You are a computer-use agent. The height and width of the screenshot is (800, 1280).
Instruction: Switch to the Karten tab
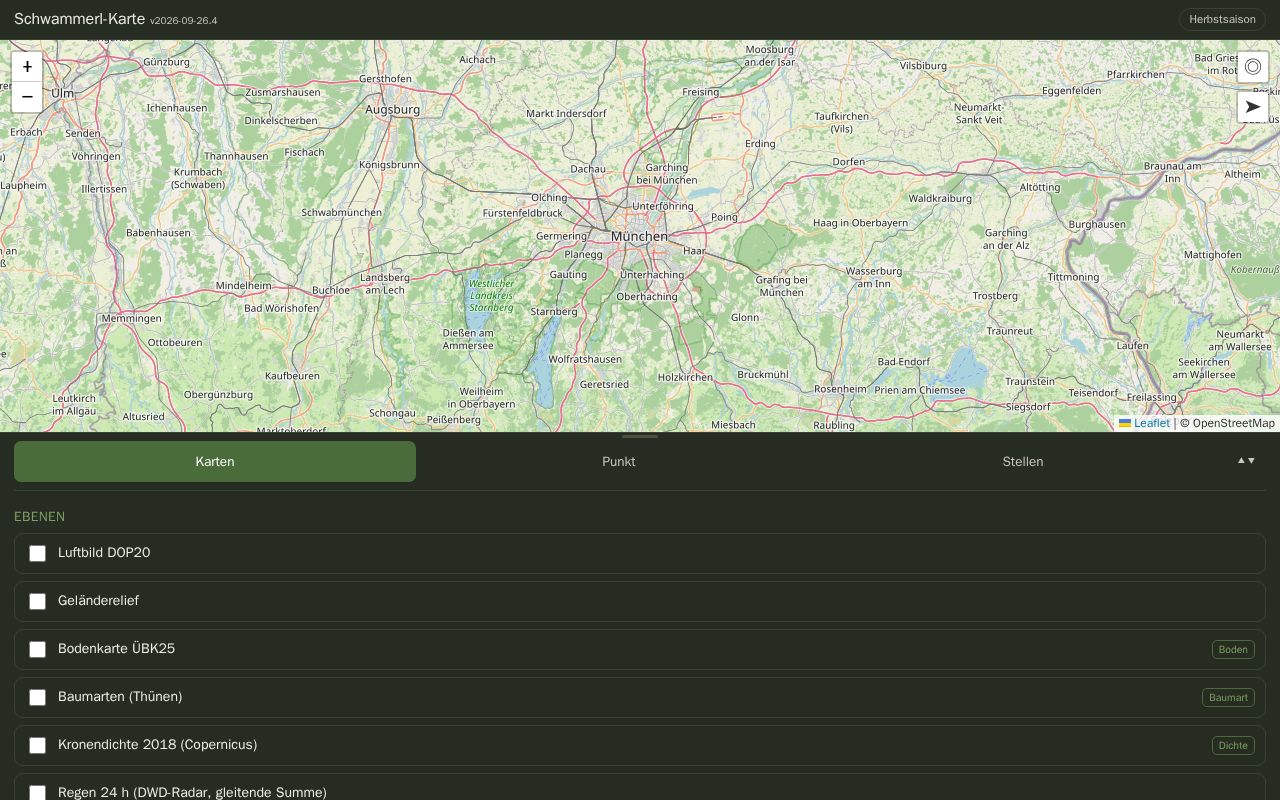pyautogui.click(x=215, y=461)
